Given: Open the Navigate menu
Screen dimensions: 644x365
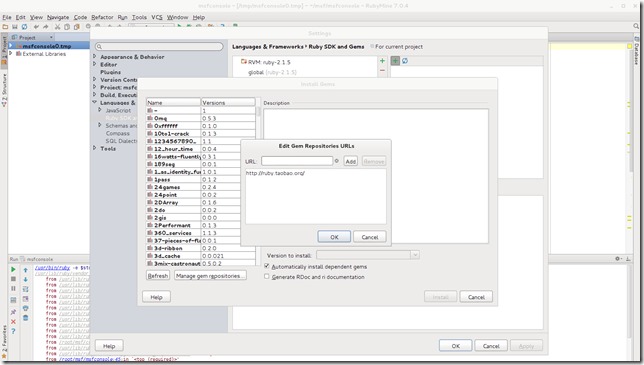Looking at the screenshot, I should 58,17.
